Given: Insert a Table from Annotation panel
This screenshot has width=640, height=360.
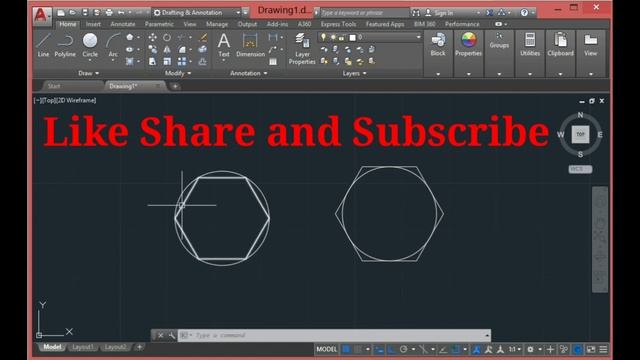Looking at the screenshot, I should click(x=273, y=62).
